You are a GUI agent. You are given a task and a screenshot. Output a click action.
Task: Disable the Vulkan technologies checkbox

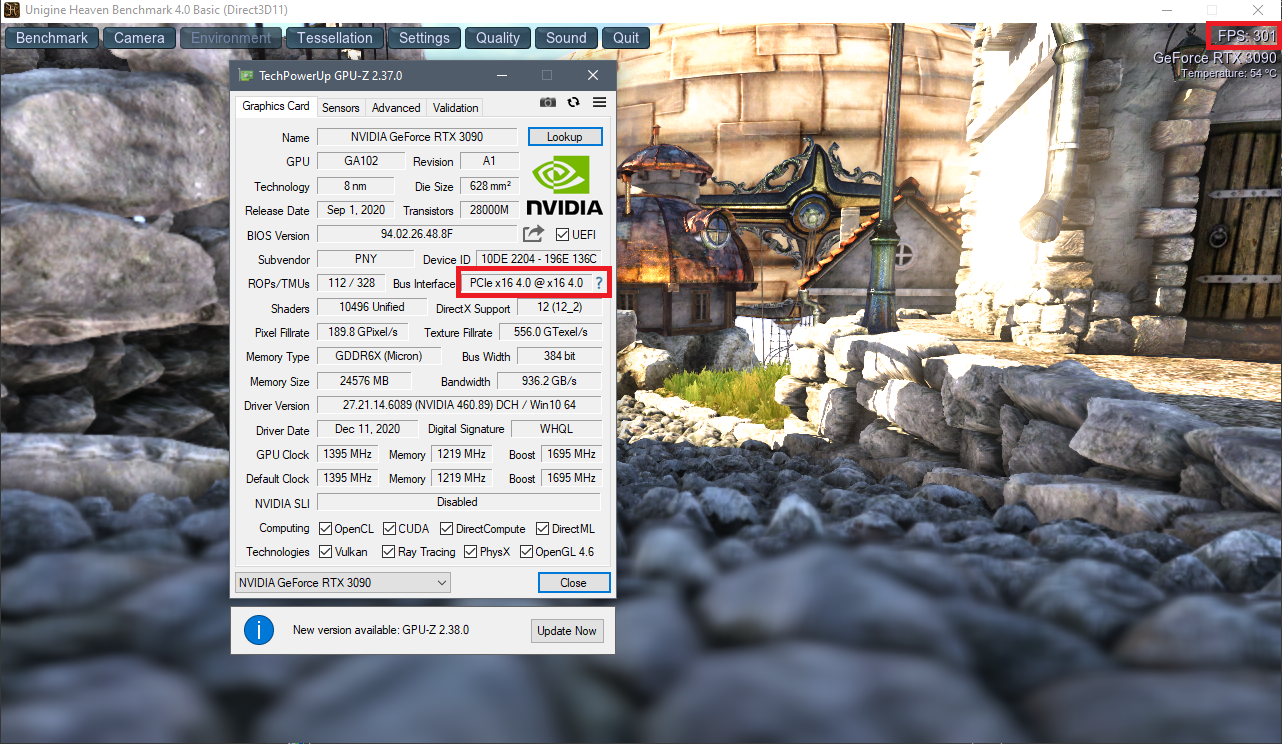323,551
